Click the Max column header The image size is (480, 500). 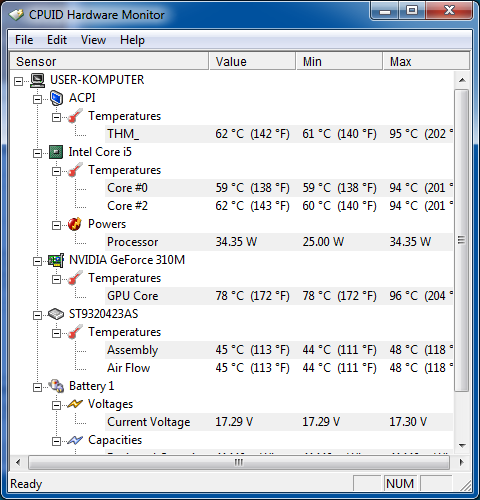pyautogui.click(x=426, y=61)
